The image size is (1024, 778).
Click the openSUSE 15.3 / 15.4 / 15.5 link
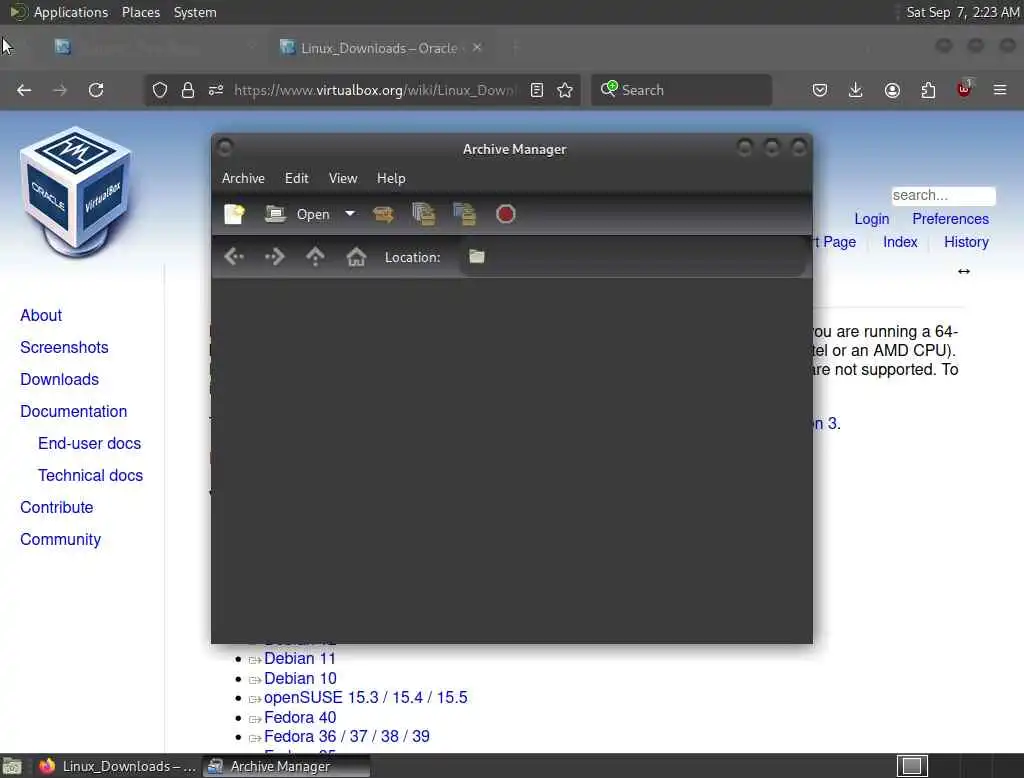[366, 698]
